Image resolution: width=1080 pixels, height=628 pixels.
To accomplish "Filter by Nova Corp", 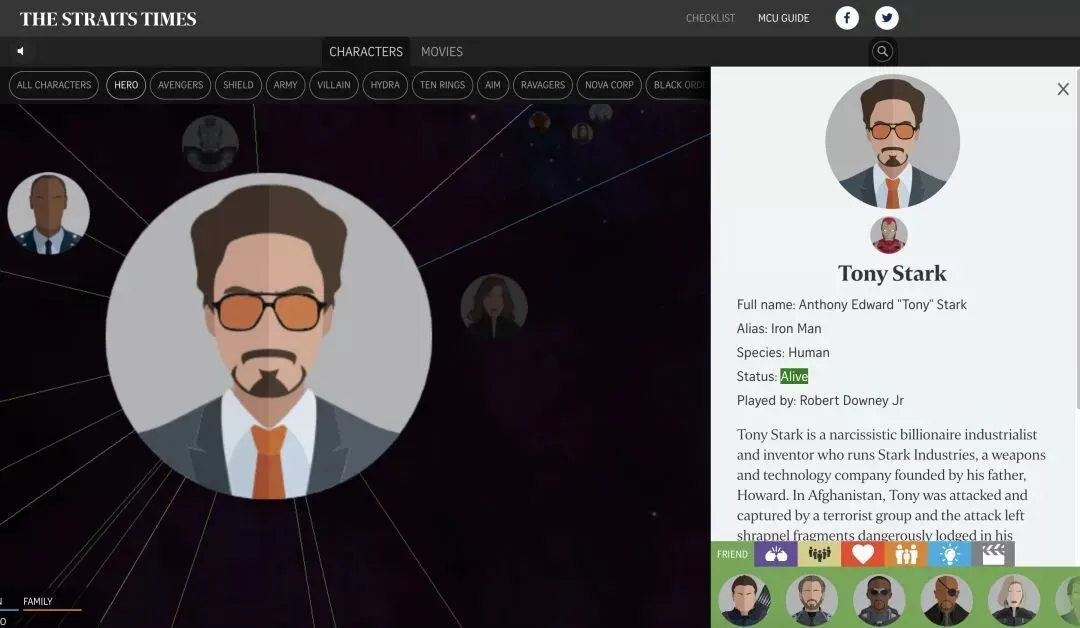I will pos(610,85).
